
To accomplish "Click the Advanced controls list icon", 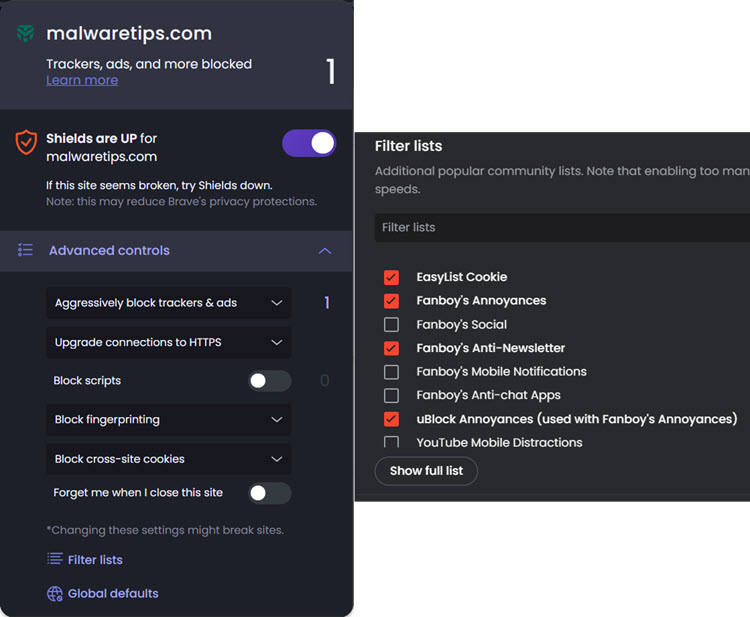I will (25, 250).
